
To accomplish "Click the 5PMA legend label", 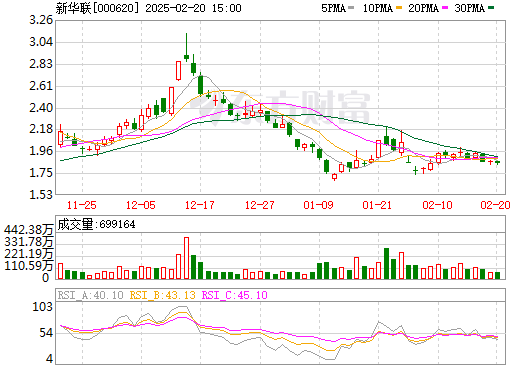I will pos(333,8).
